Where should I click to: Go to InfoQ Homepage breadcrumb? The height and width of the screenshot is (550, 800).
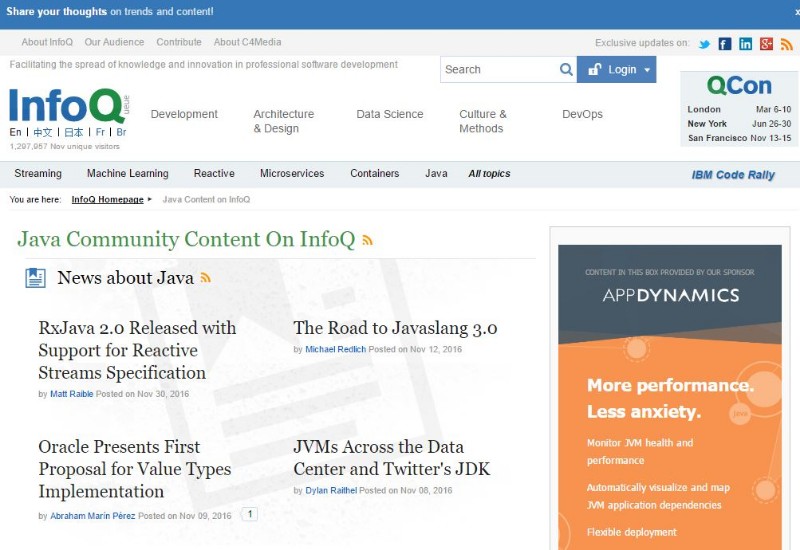(x=107, y=199)
